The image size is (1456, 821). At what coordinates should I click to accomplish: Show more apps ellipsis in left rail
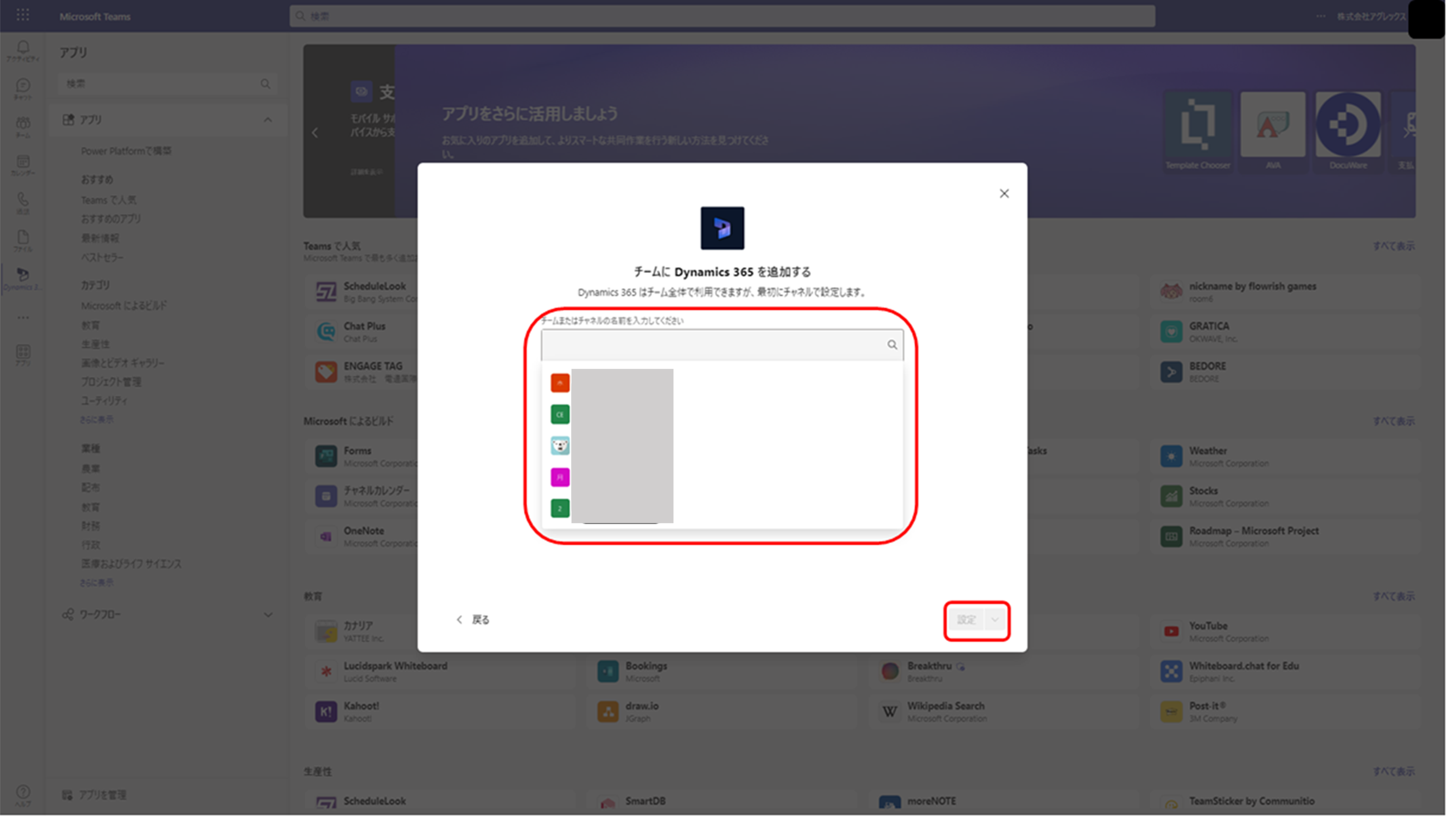point(23,317)
